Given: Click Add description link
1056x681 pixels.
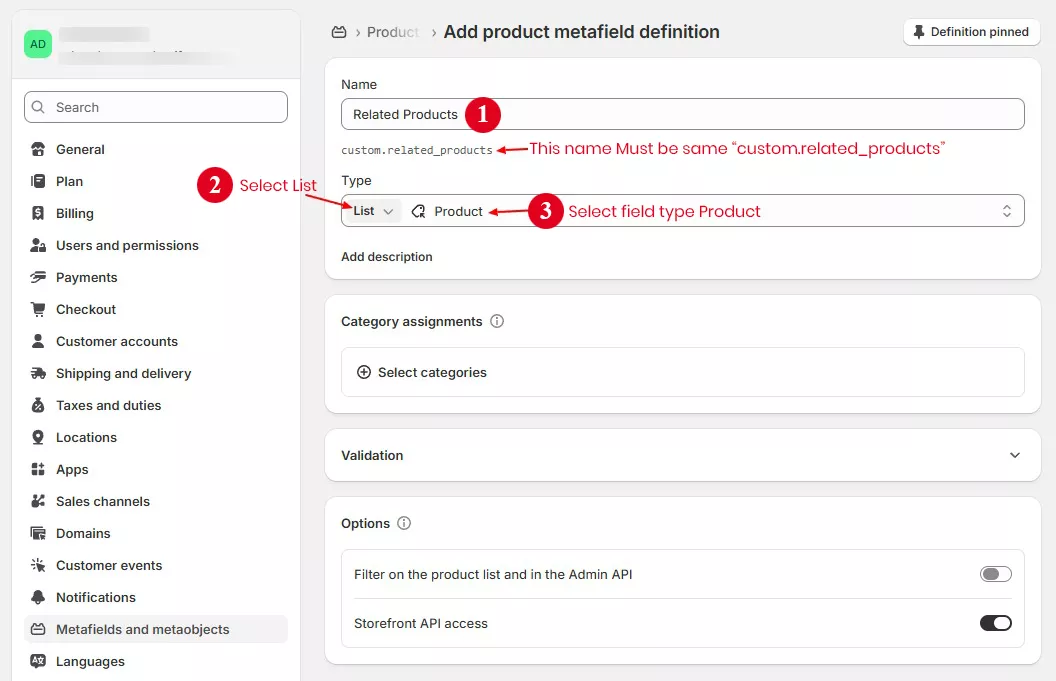Looking at the screenshot, I should tap(386, 257).
